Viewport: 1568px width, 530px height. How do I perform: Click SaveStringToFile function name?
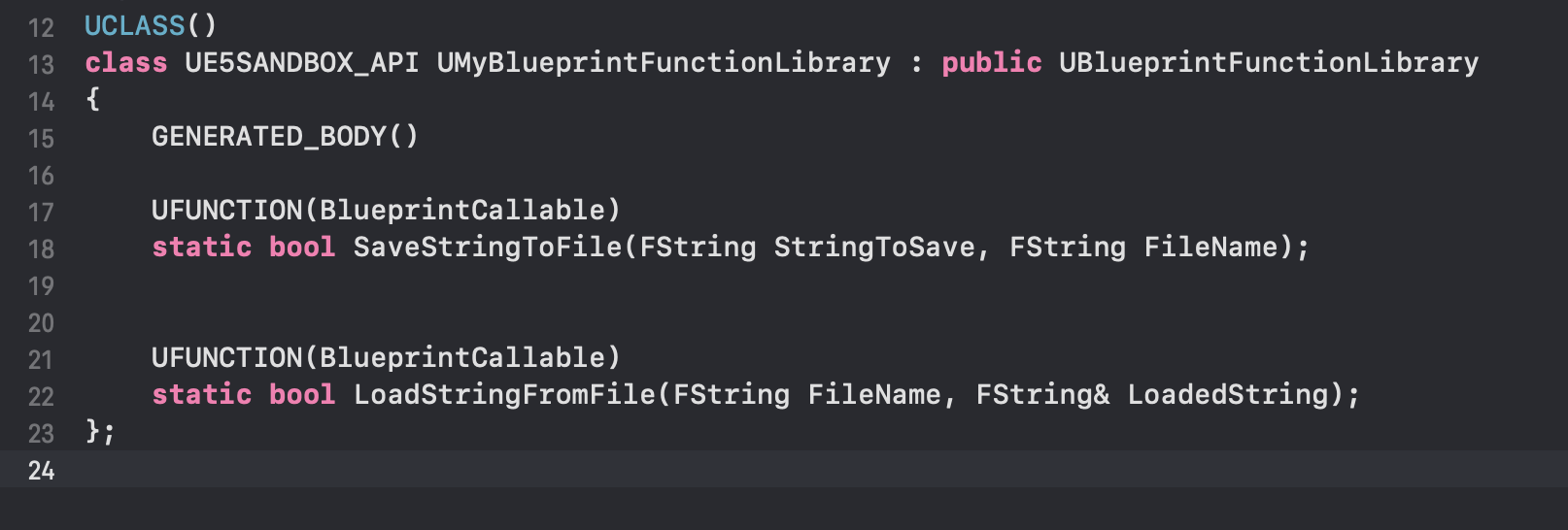pyautogui.click(x=487, y=248)
